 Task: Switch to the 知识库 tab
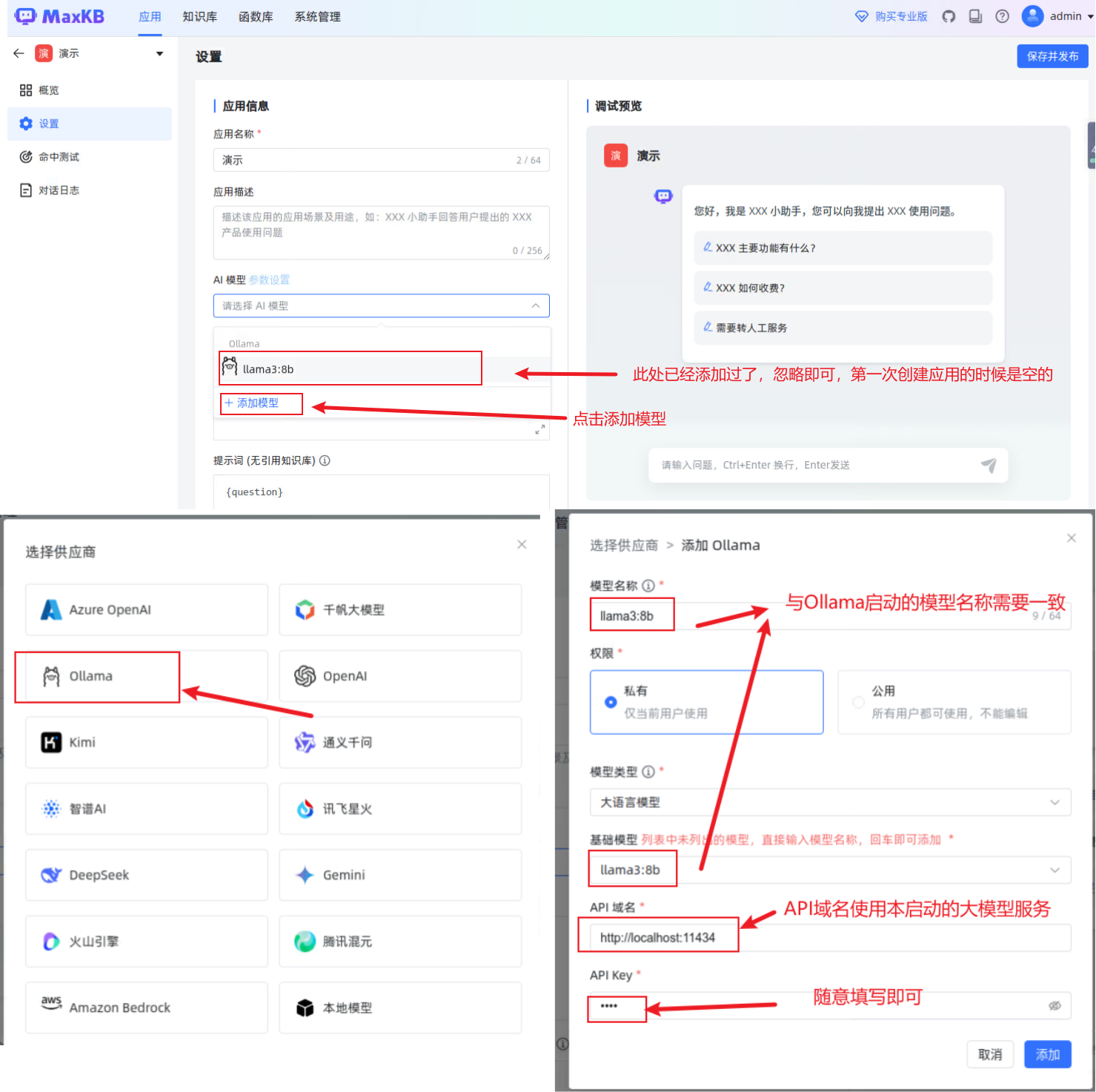199,16
